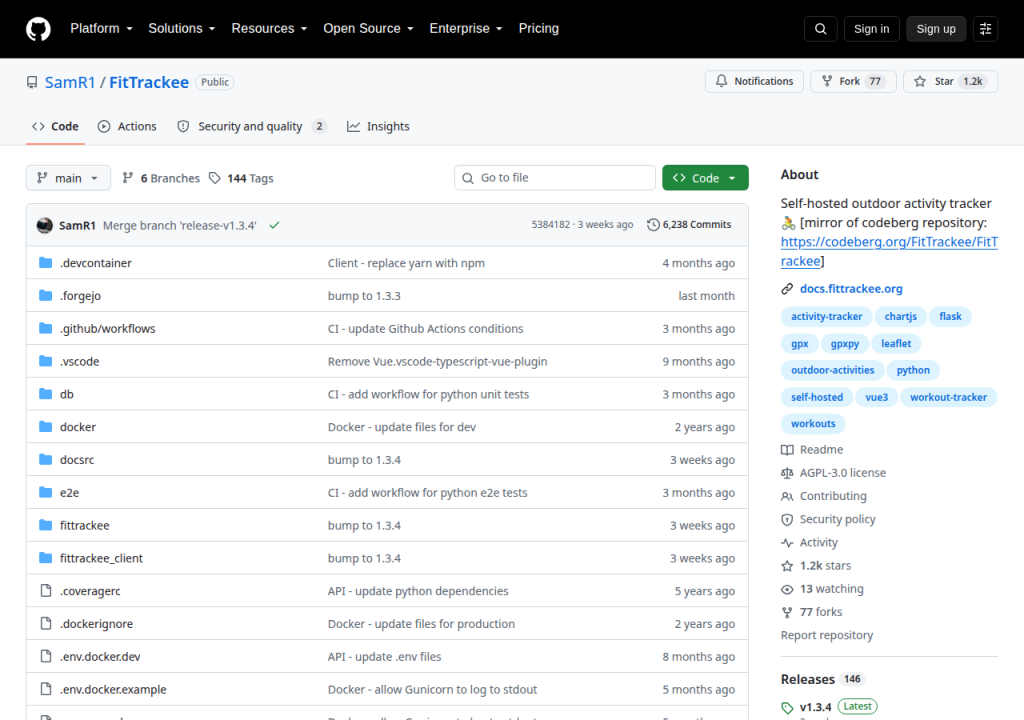Click the fork icon in Fork button

827,81
